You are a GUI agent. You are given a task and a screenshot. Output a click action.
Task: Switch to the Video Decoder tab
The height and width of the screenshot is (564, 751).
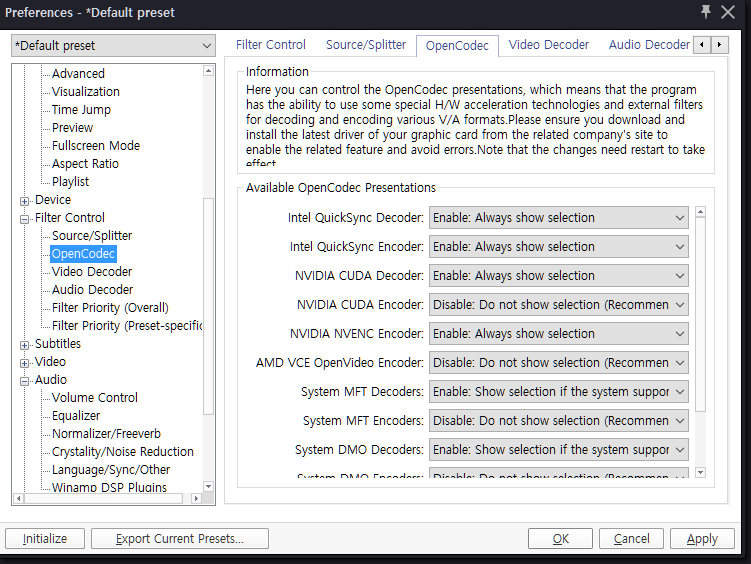click(549, 45)
